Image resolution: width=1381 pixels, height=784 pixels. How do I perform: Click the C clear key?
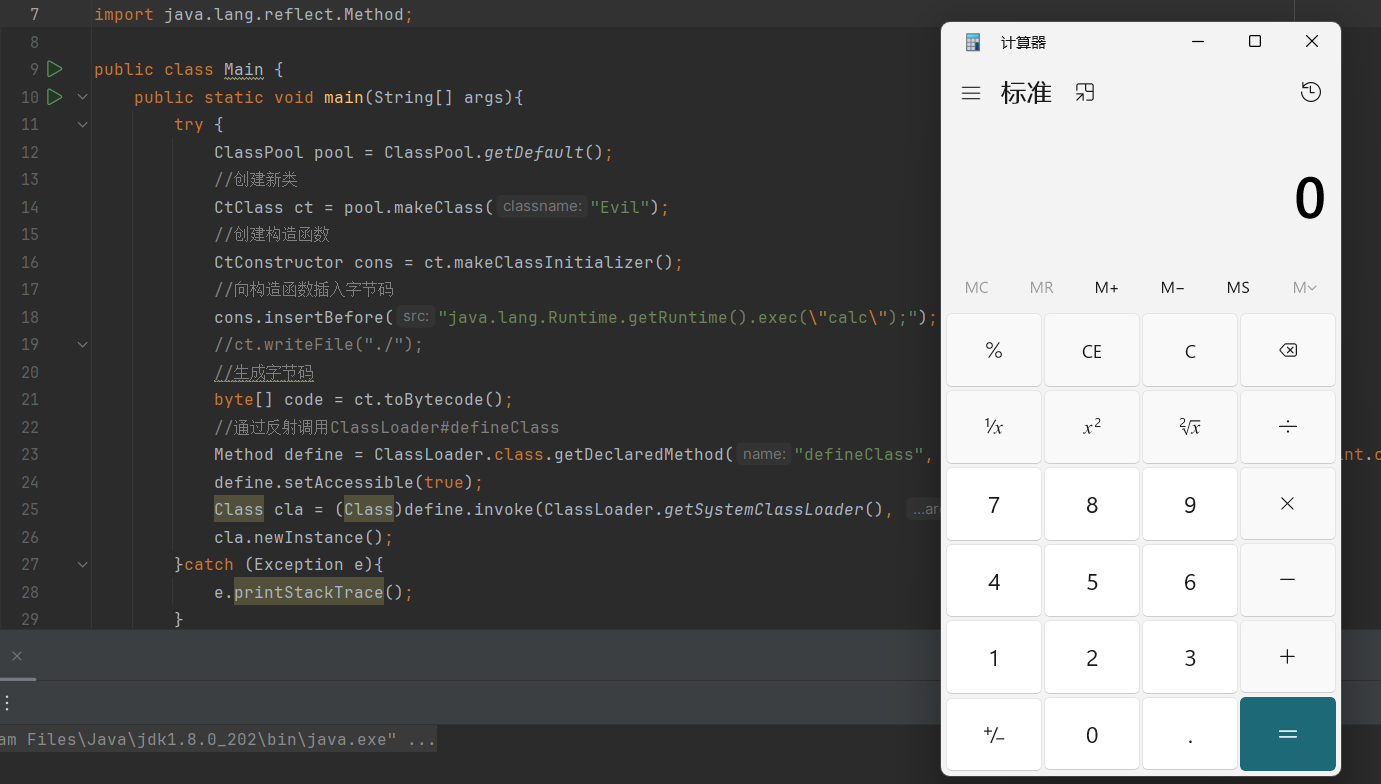tap(1190, 351)
